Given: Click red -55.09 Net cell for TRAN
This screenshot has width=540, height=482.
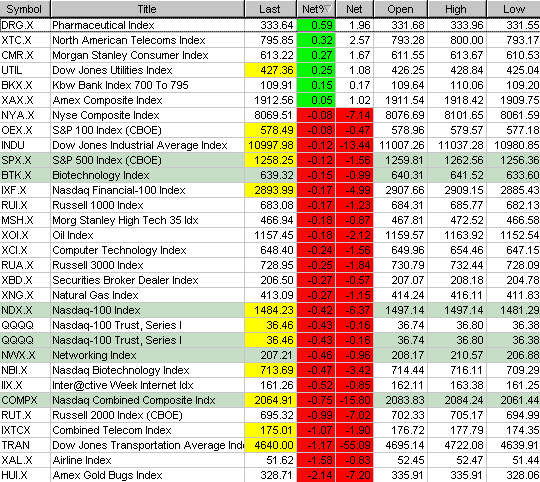Looking at the screenshot, I should 354,445.
